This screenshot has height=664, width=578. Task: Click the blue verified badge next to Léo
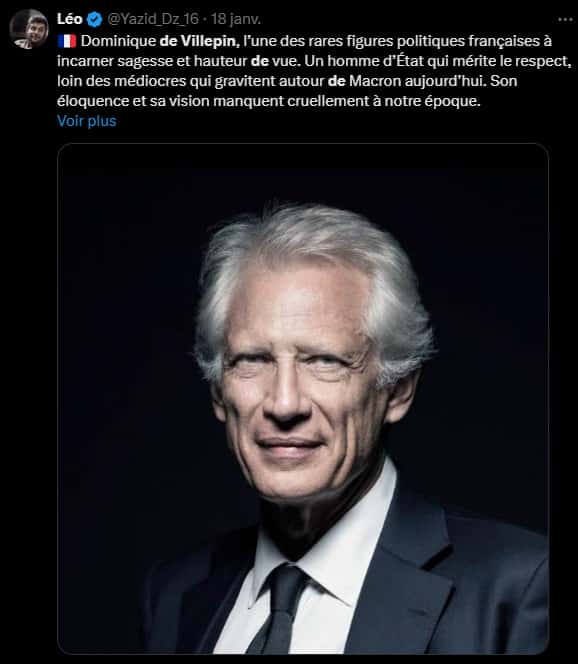coord(94,19)
